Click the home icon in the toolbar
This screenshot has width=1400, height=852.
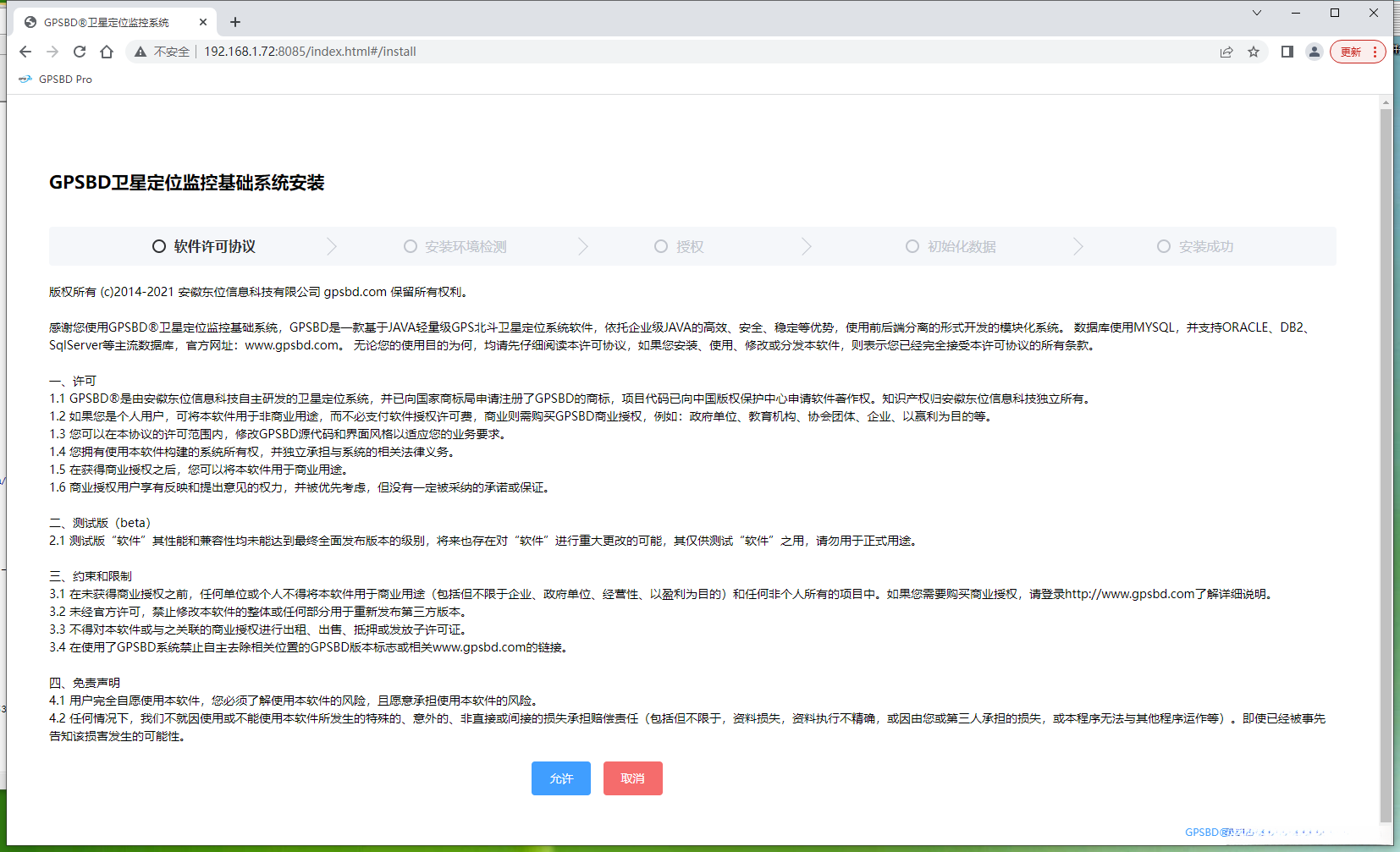pyautogui.click(x=107, y=52)
